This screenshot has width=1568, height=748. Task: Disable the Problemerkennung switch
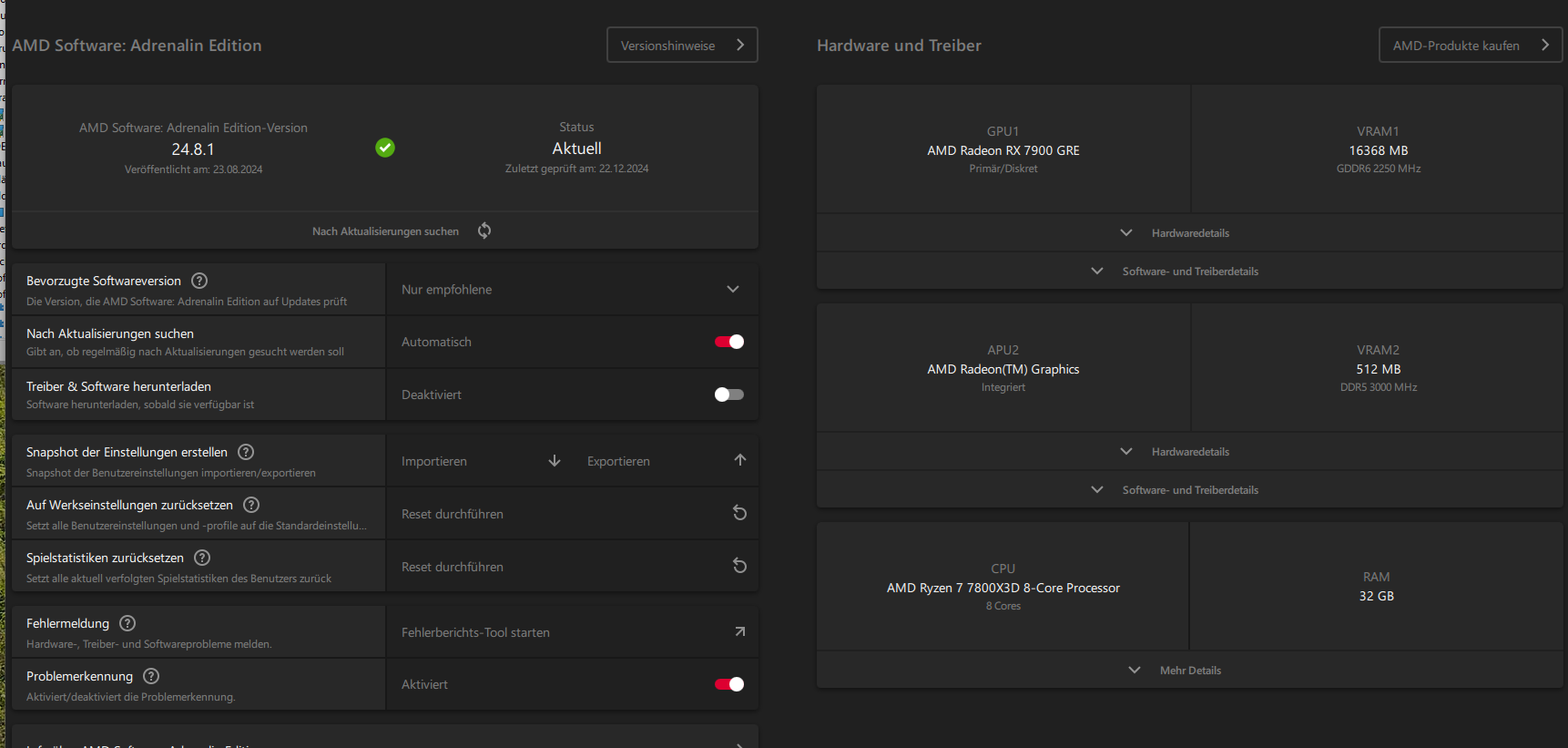point(729,684)
